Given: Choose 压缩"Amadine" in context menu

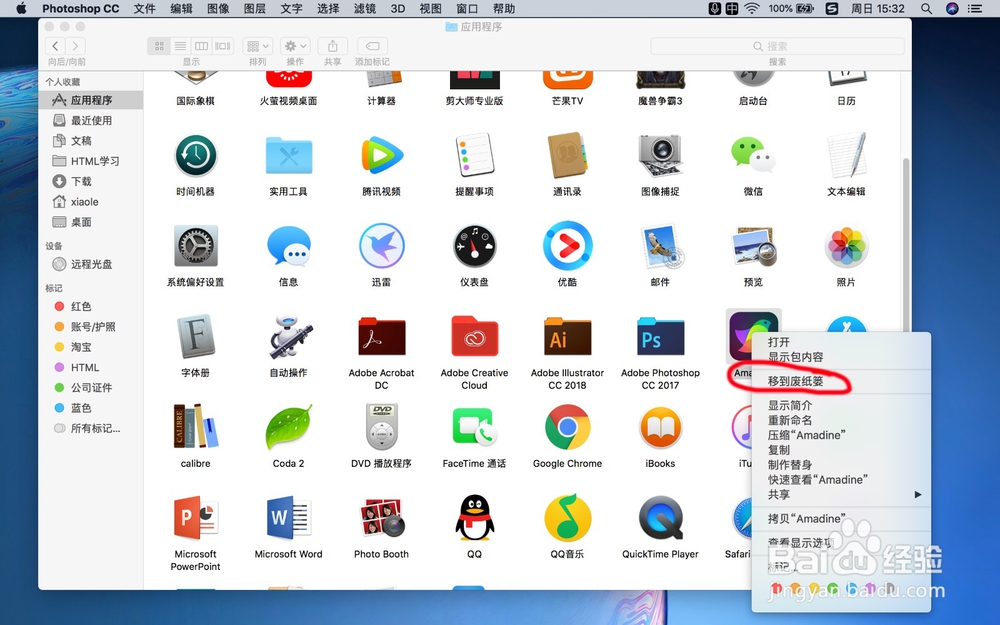Looking at the screenshot, I should pyautogui.click(x=806, y=435).
